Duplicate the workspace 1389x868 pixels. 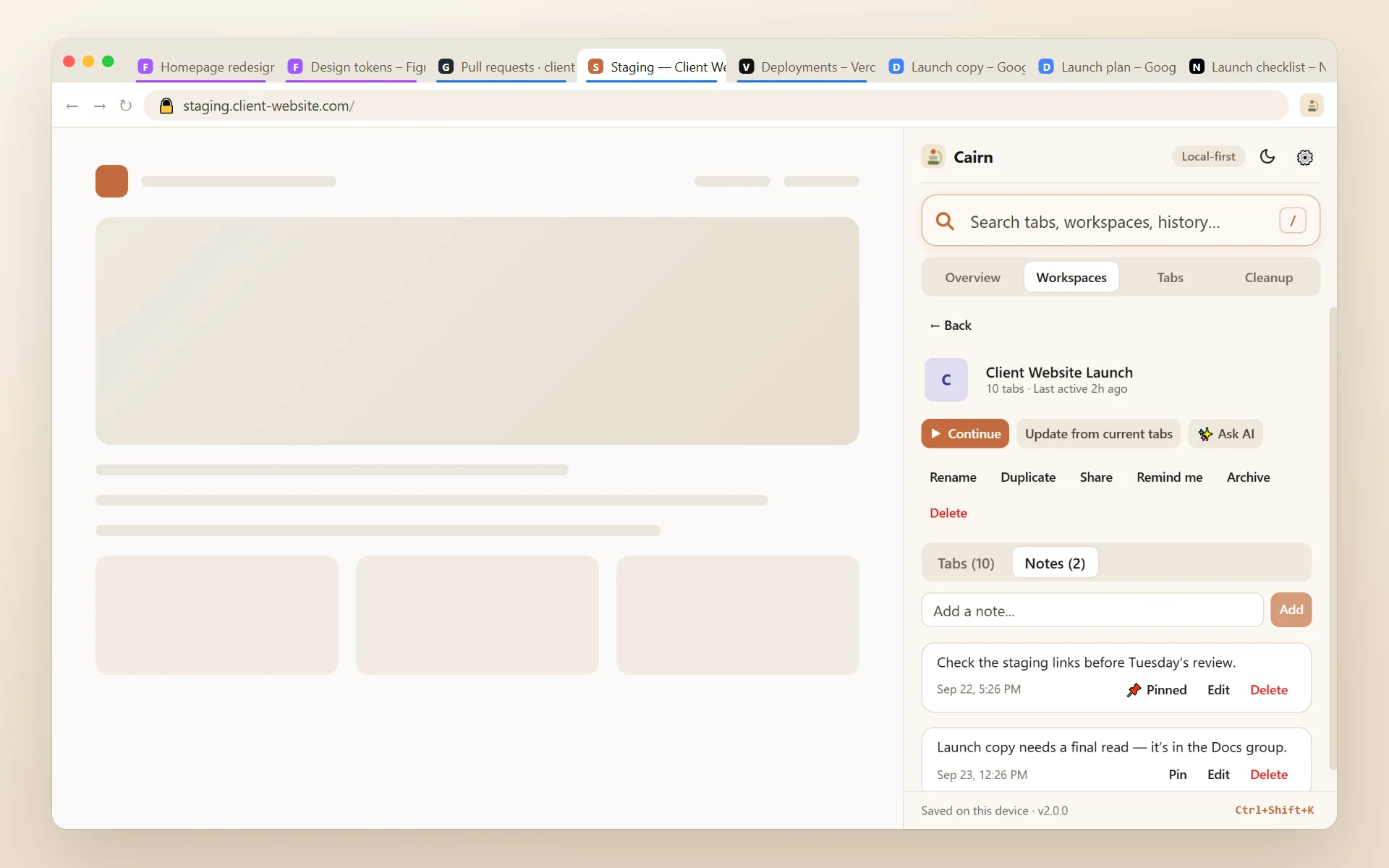coord(1028,477)
